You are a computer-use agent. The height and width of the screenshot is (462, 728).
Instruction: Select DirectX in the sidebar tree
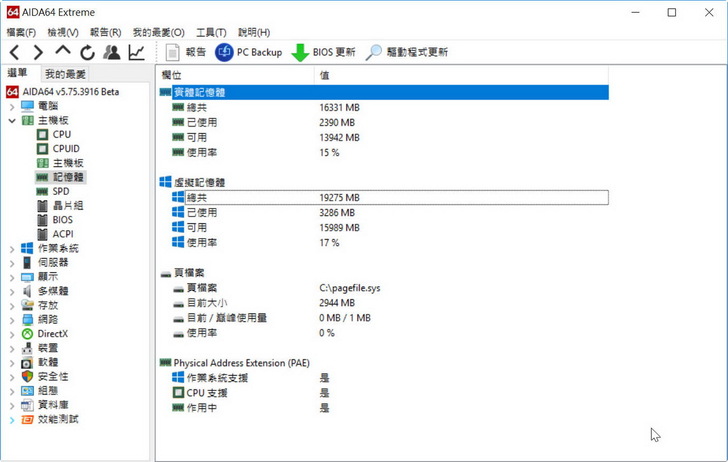click(52, 333)
